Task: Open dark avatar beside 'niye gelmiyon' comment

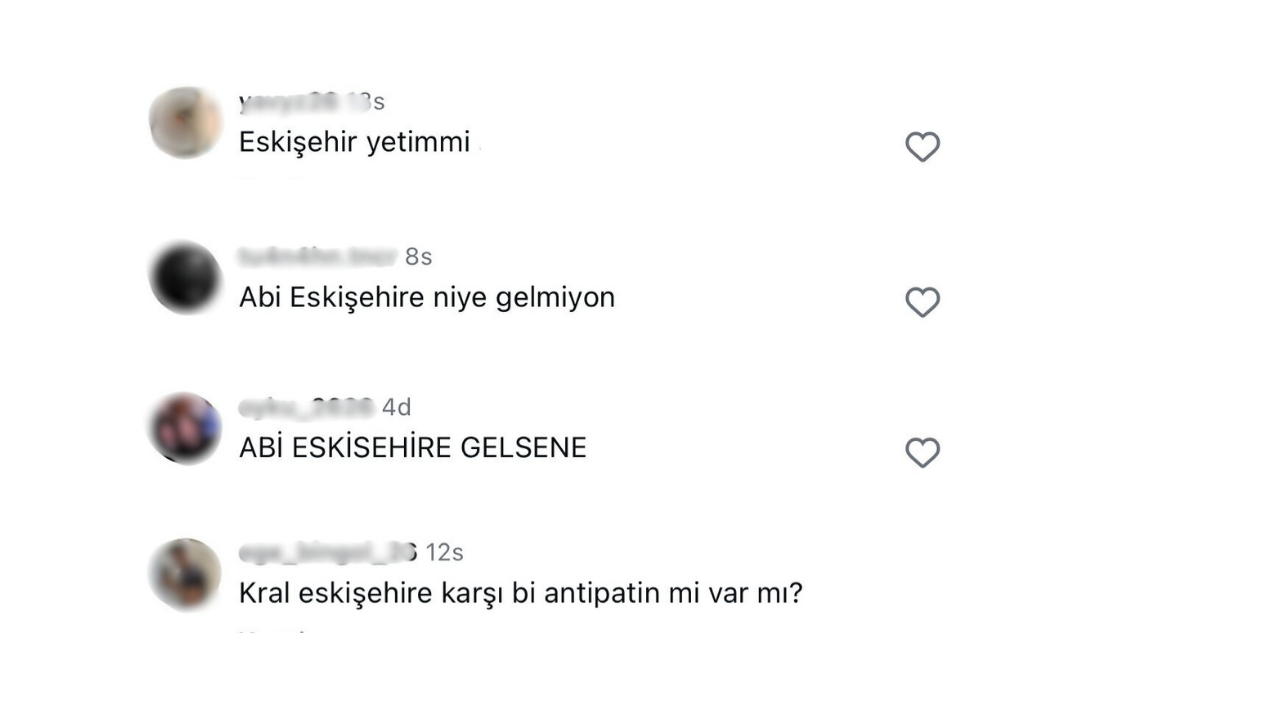Action: pyautogui.click(x=185, y=277)
